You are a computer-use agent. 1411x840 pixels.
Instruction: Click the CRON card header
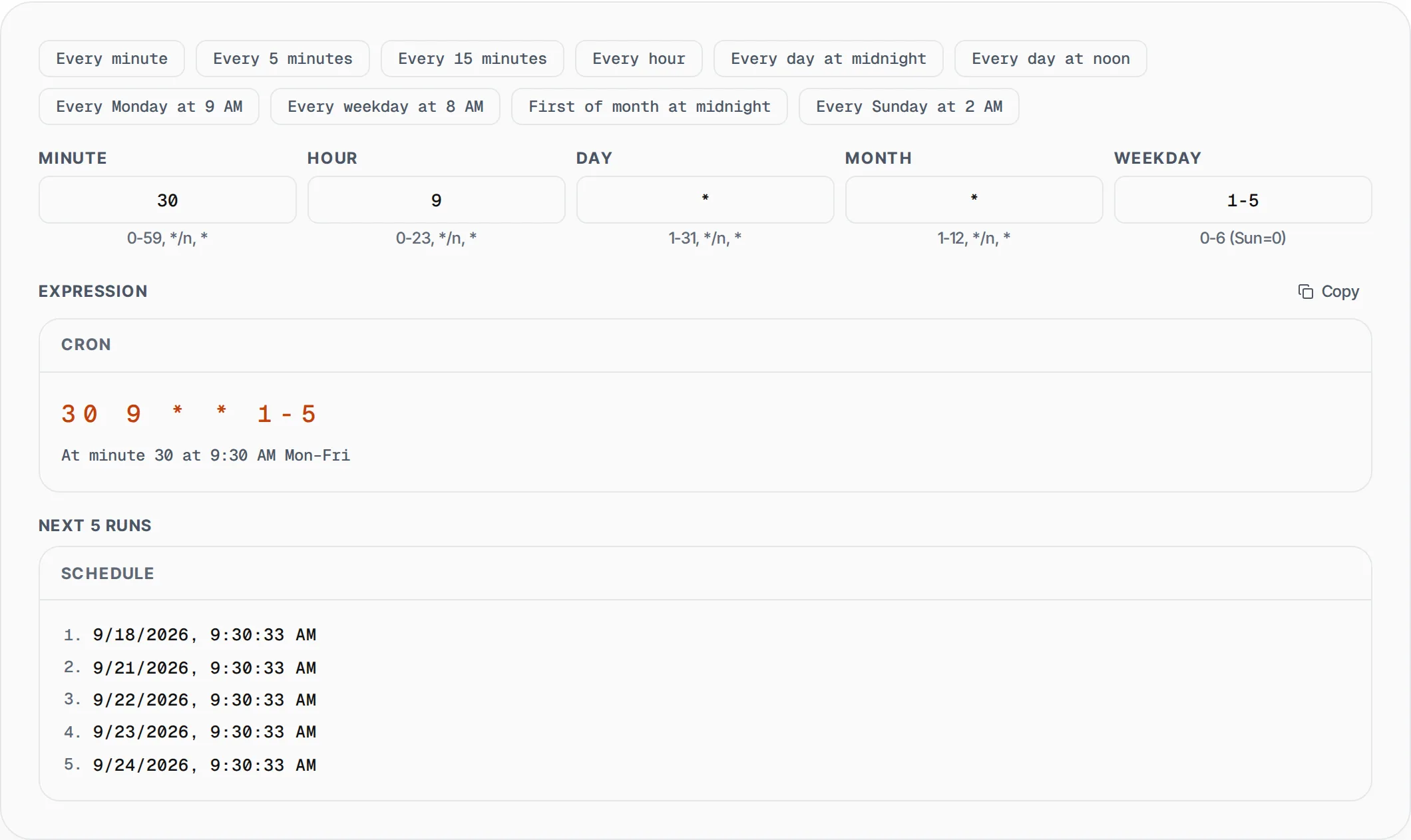[x=705, y=345]
